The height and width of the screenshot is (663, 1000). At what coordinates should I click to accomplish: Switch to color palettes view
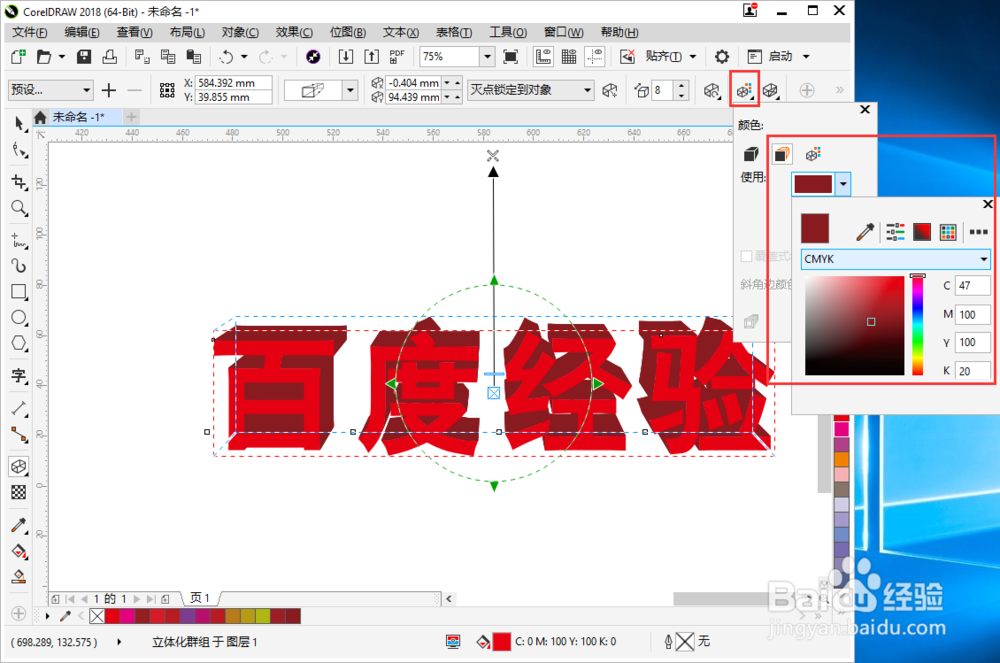[x=948, y=232]
